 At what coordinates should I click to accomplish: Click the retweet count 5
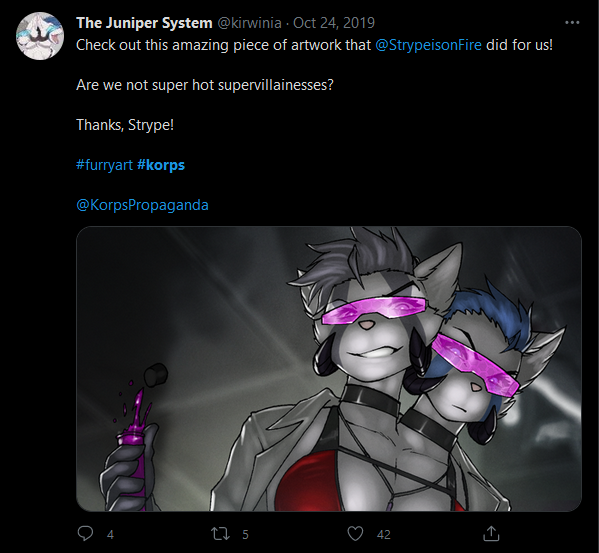point(245,534)
